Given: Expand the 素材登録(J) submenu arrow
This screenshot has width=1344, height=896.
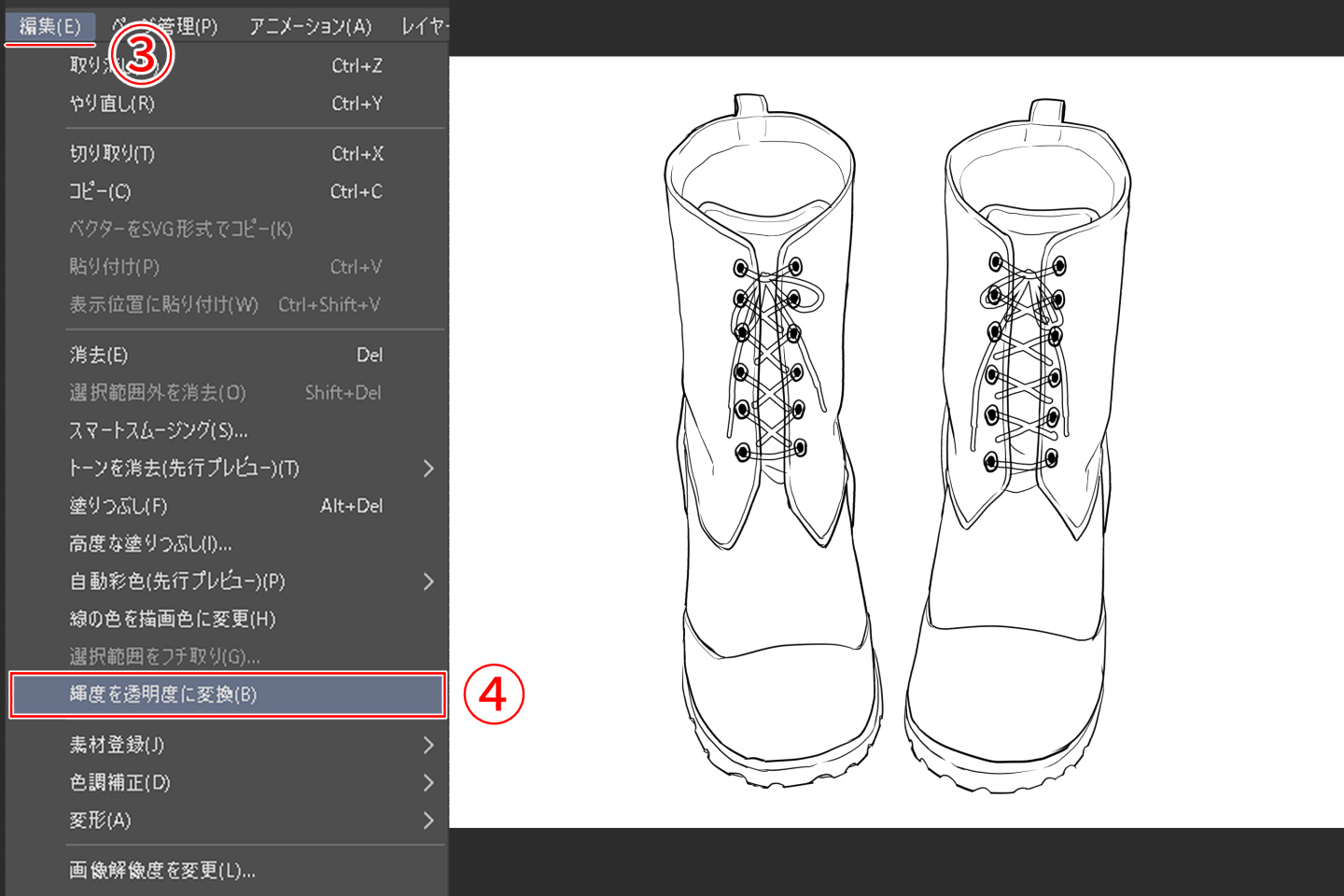Looking at the screenshot, I should coord(428,745).
